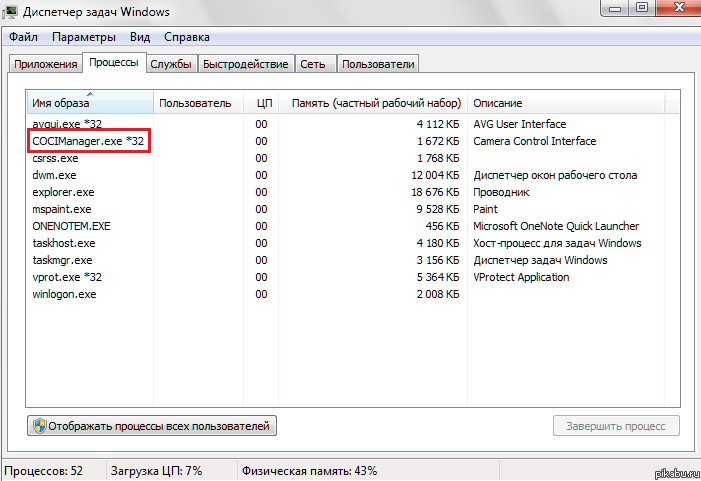The image size is (701, 481).
Task: Open the Справка menu
Action: click(187, 37)
